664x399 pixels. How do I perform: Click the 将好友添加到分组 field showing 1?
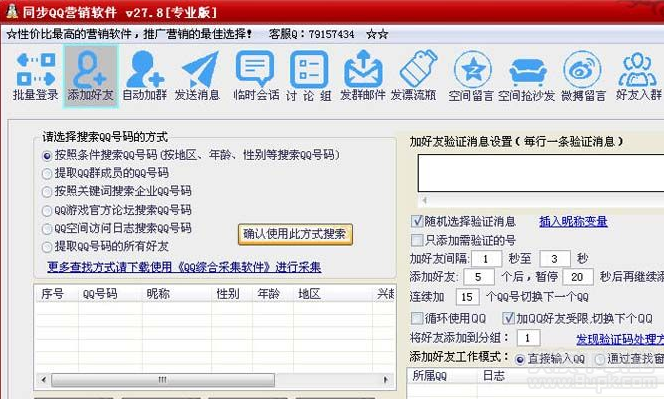[528, 338]
